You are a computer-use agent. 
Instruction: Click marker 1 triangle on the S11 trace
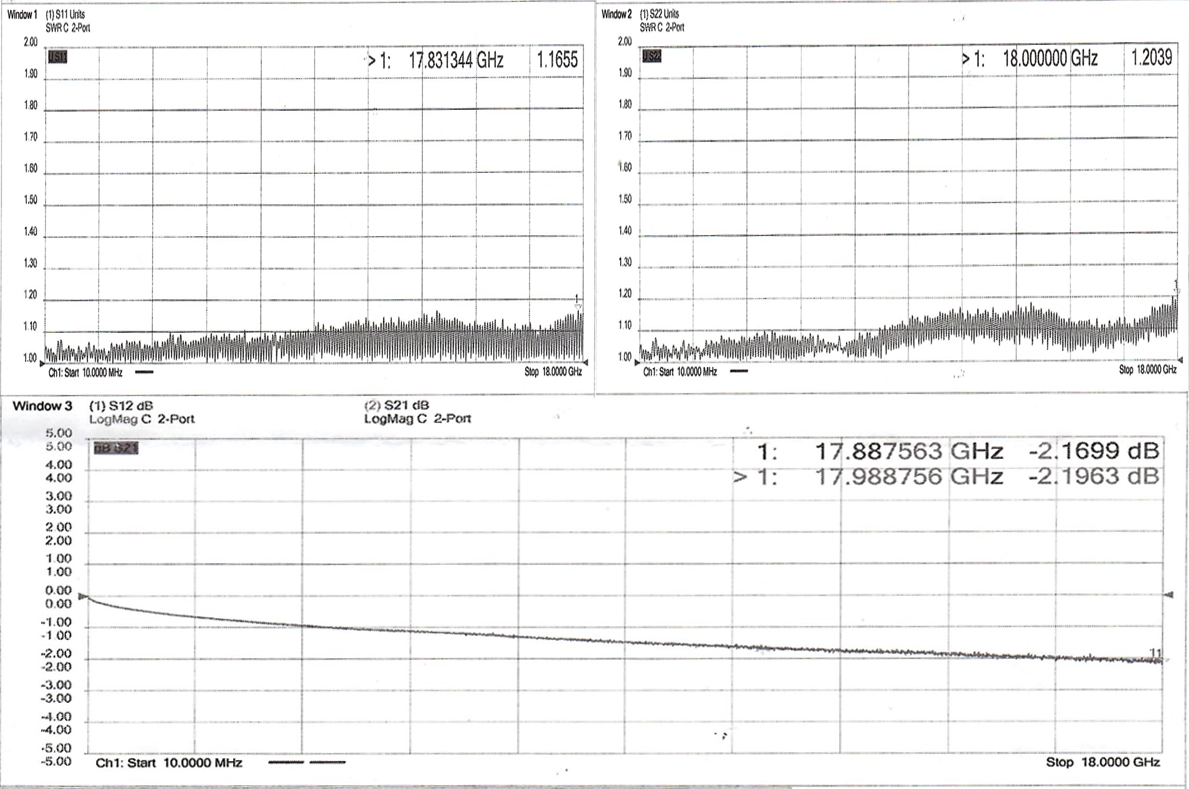[578, 301]
